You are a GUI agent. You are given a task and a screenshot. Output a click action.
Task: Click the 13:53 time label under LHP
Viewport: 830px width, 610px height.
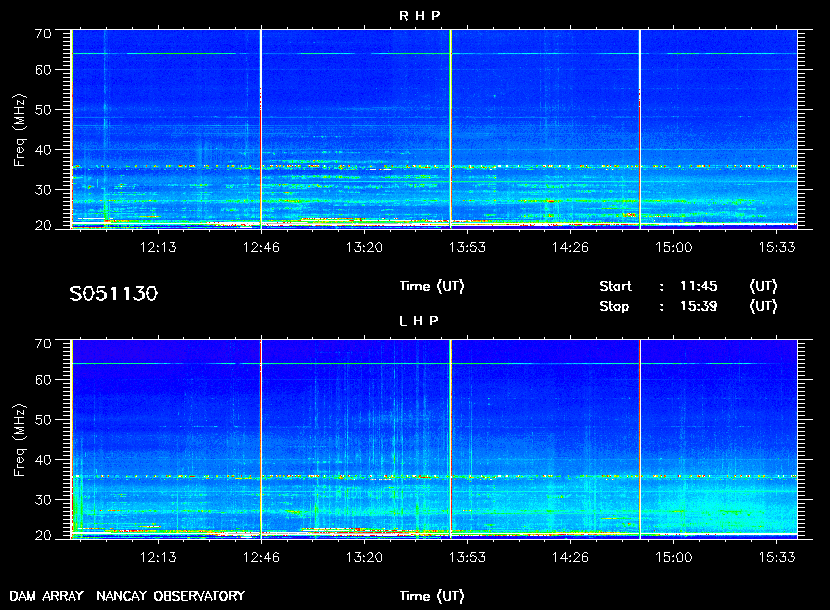(467, 557)
